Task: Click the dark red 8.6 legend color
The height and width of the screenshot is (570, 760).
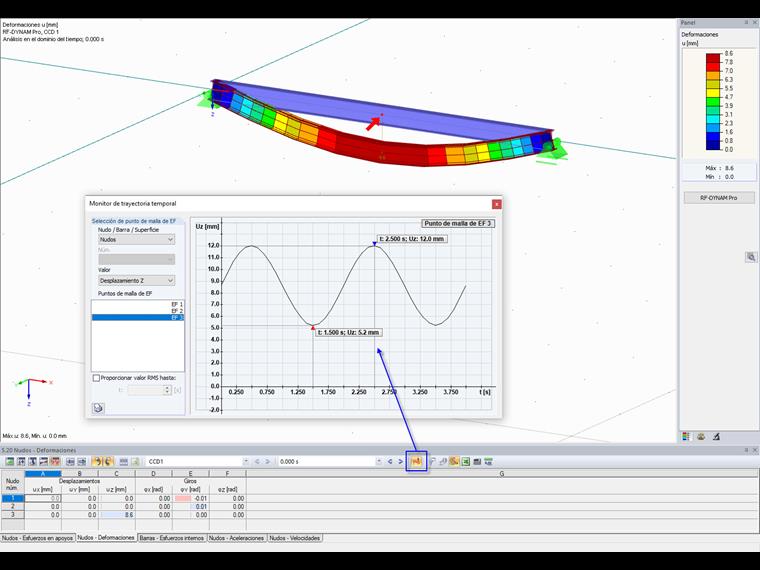Action: [x=713, y=58]
